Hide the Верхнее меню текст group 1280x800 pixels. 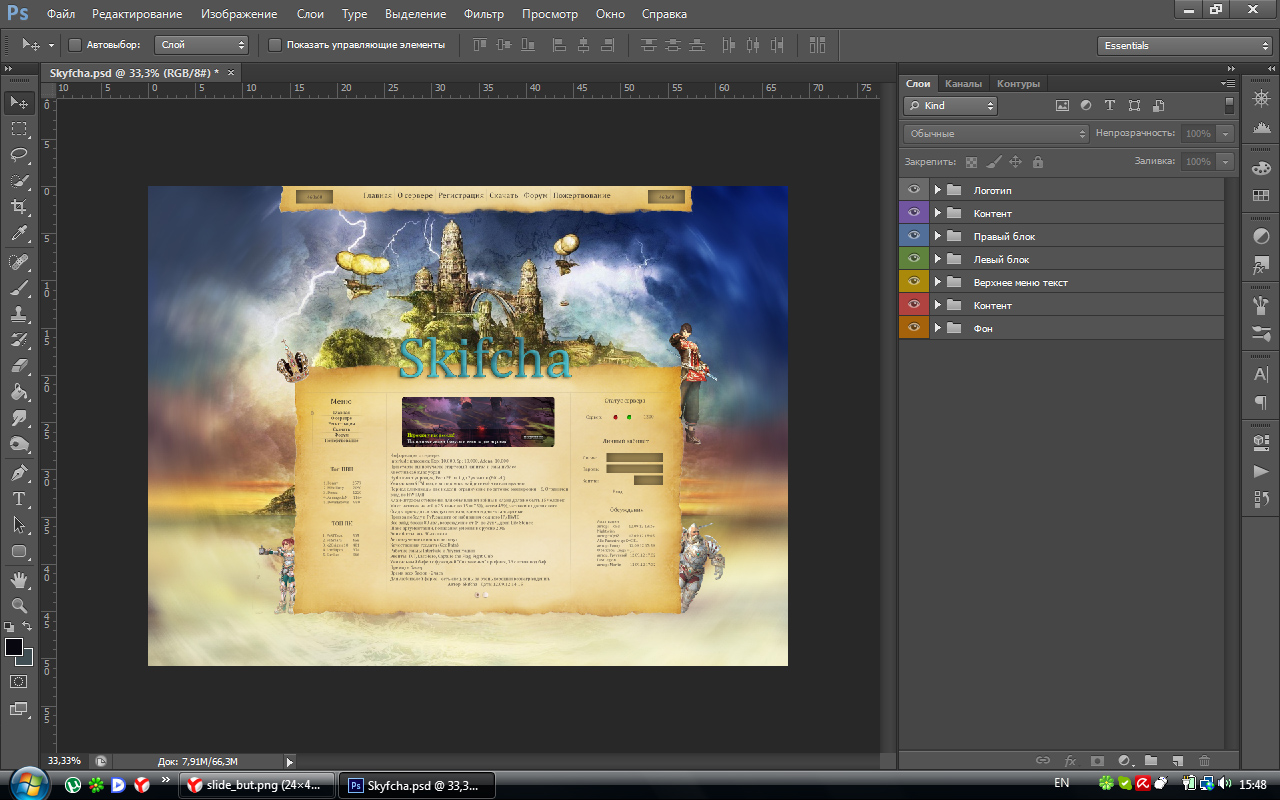pyautogui.click(x=914, y=282)
